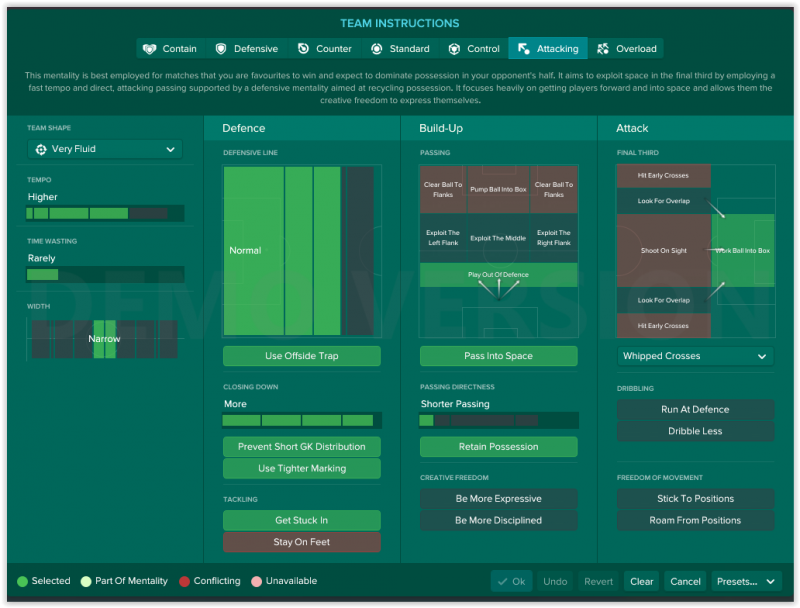Viewport: 800px width, 608px height.
Task: Click the Cancel button
Action: pos(685,581)
